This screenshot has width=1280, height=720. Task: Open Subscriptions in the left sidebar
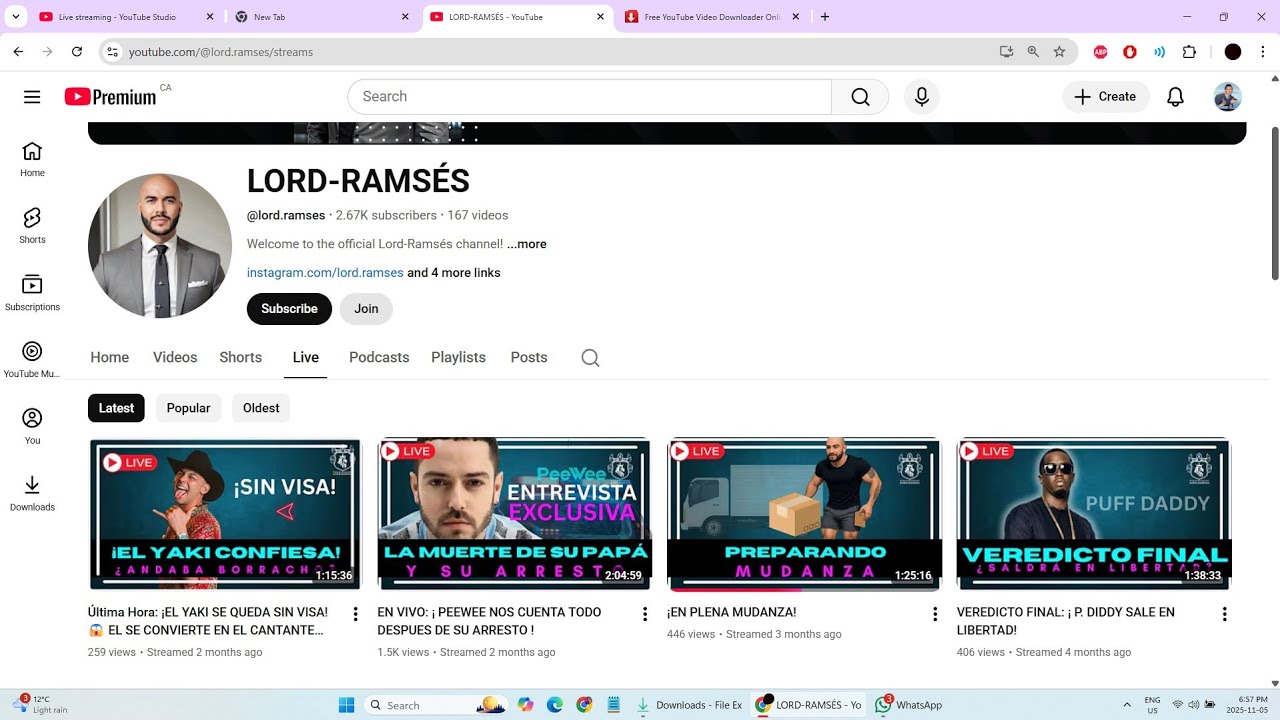pyautogui.click(x=32, y=293)
